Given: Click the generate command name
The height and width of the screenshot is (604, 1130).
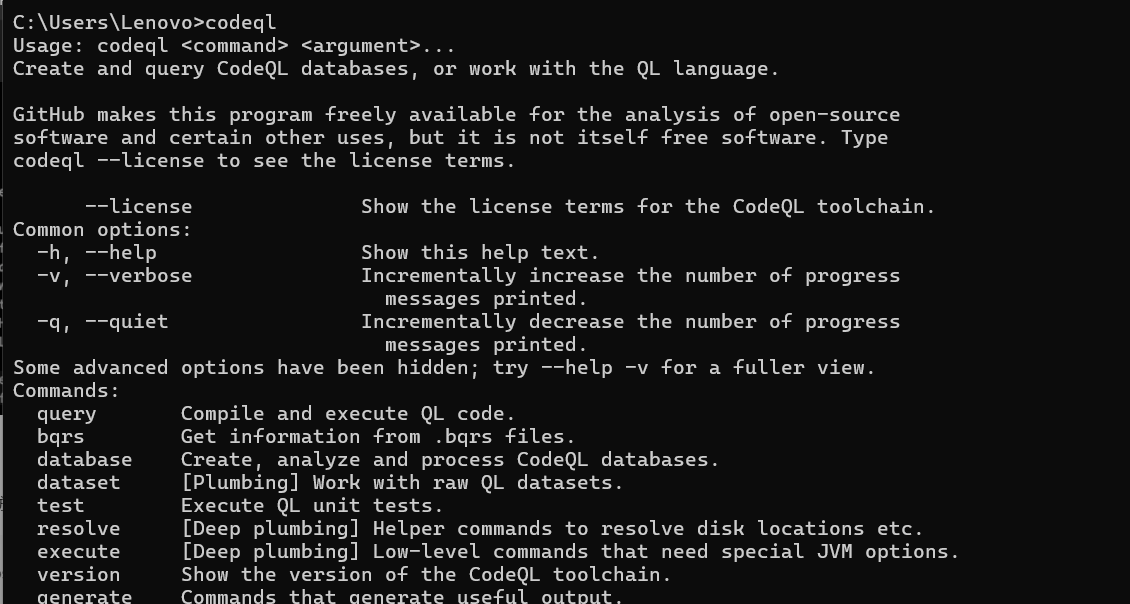Looking at the screenshot, I should click(84, 597).
